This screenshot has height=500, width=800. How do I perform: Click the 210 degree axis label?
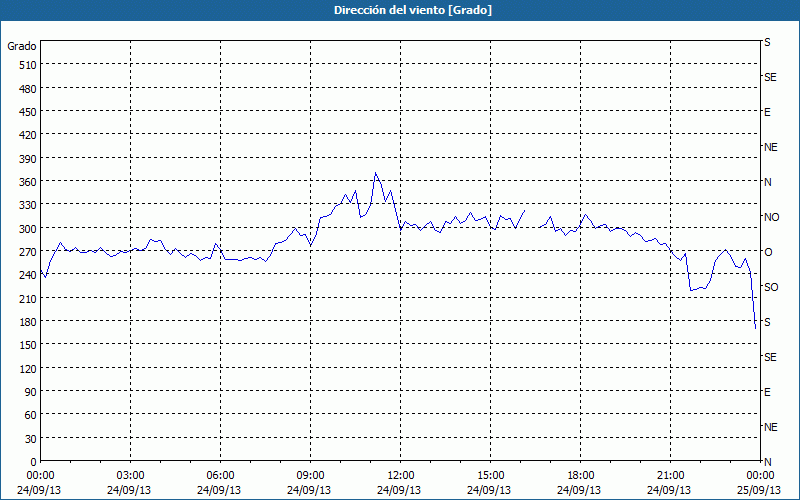pos(29,298)
